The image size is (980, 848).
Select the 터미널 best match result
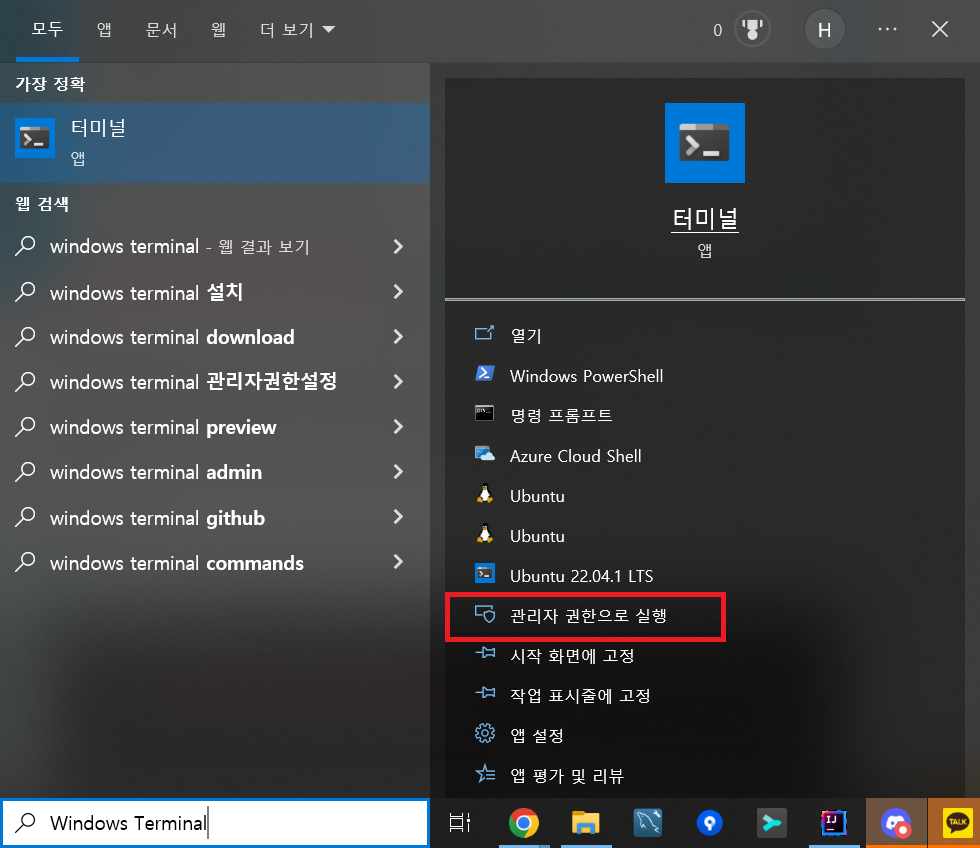tap(215, 143)
